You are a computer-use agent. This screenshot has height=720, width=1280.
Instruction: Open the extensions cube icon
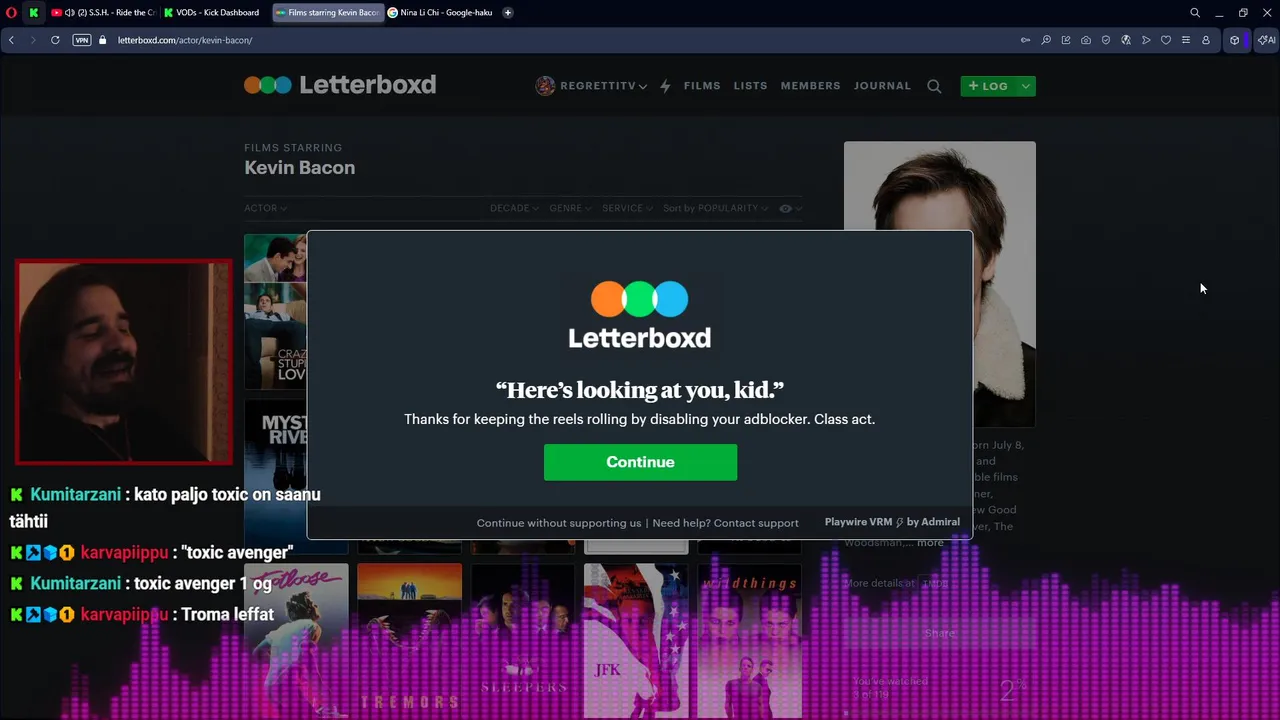click(1235, 40)
